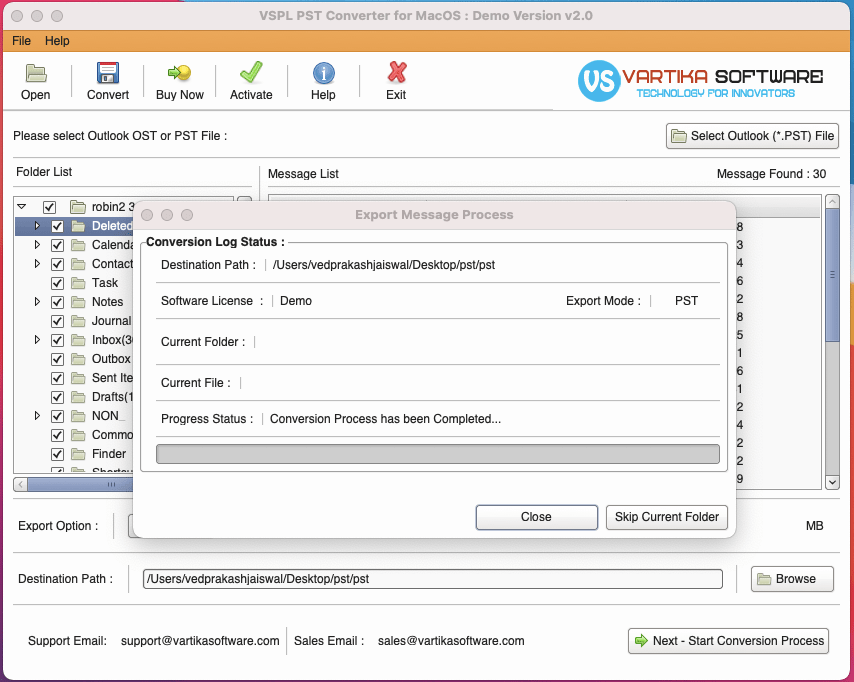Click the robin2 root folder icon

[78, 207]
